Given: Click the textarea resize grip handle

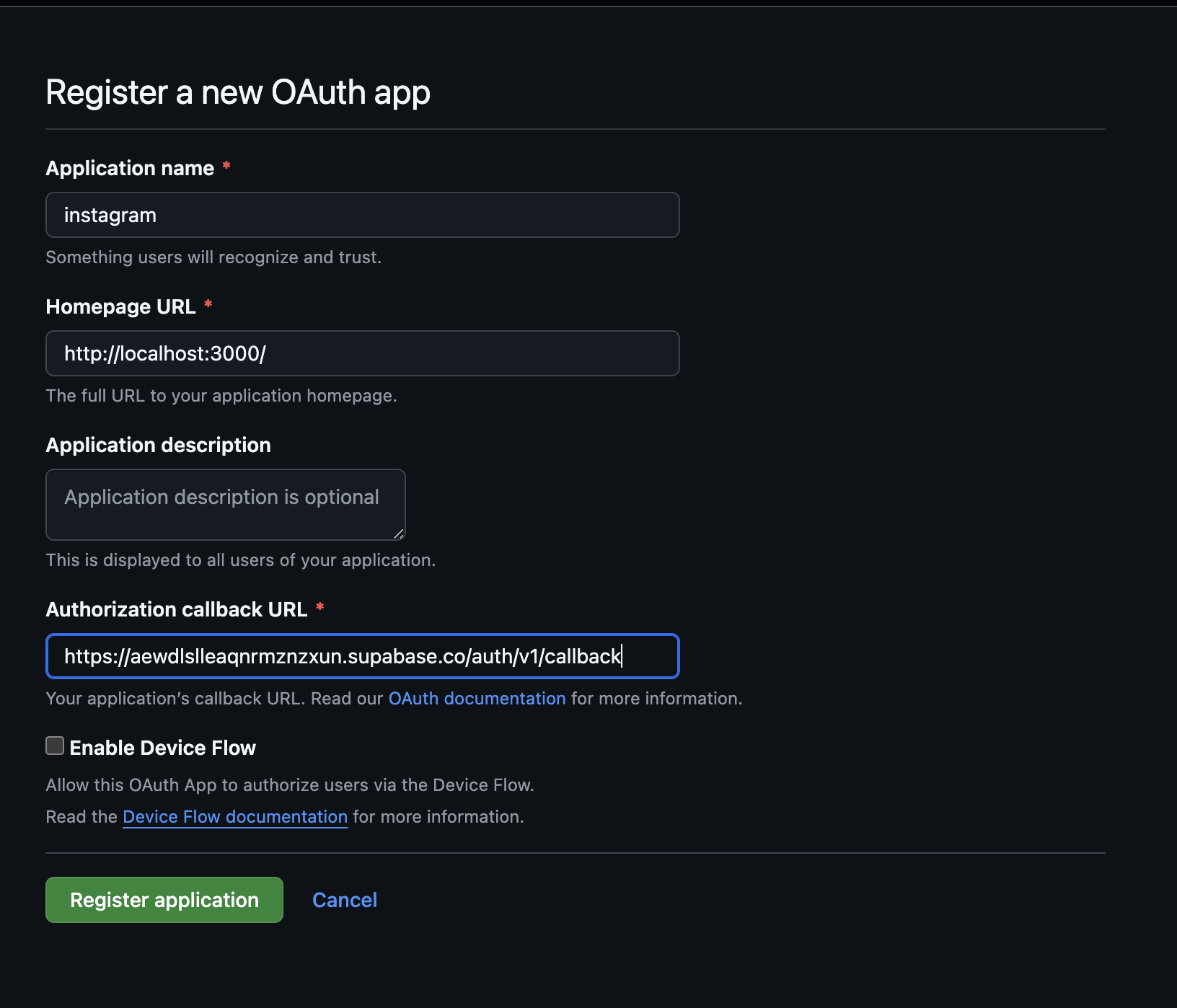Looking at the screenshot, I should (399, 534).
